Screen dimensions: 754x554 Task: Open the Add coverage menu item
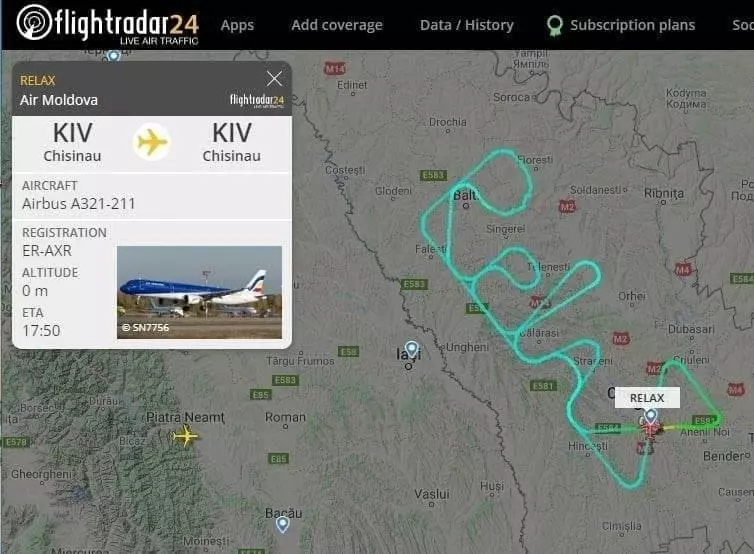pyautogui.click(x=337, y=25)
